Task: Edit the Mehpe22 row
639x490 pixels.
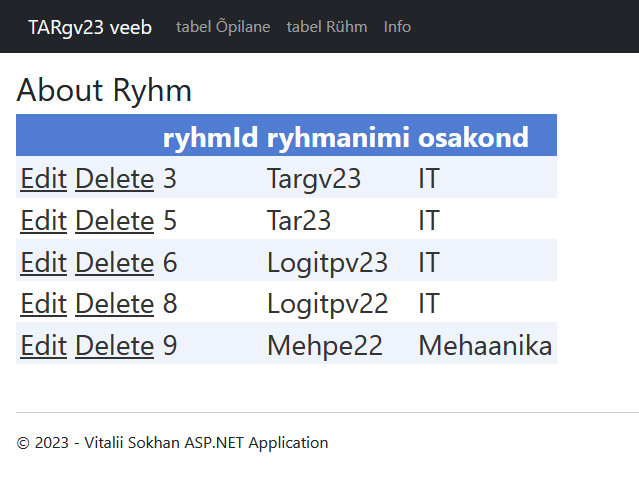Action: pos(44,346)
